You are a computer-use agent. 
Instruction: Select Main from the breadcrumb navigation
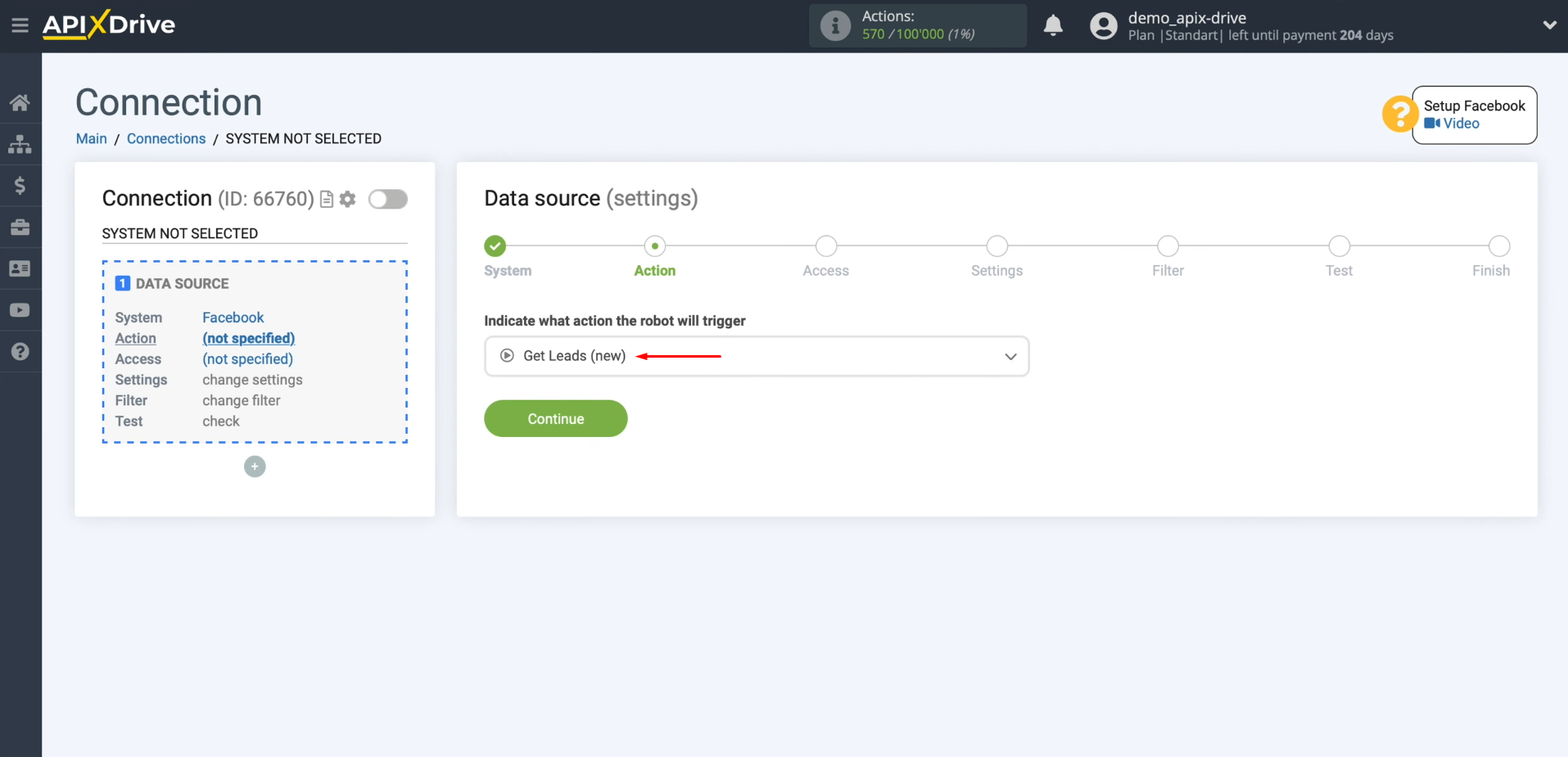91,138
